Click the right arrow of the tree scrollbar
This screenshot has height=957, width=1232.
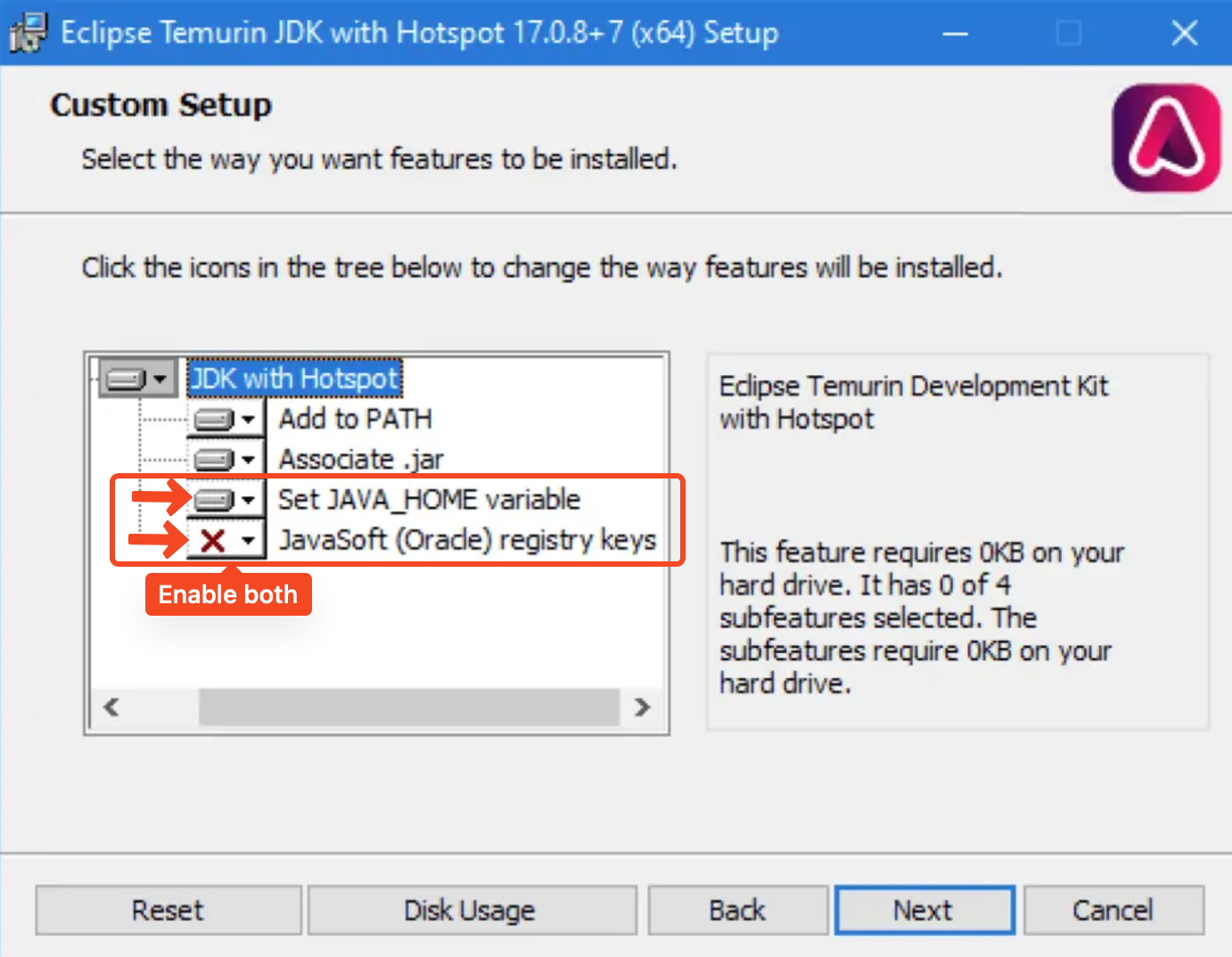click(642, 708)
